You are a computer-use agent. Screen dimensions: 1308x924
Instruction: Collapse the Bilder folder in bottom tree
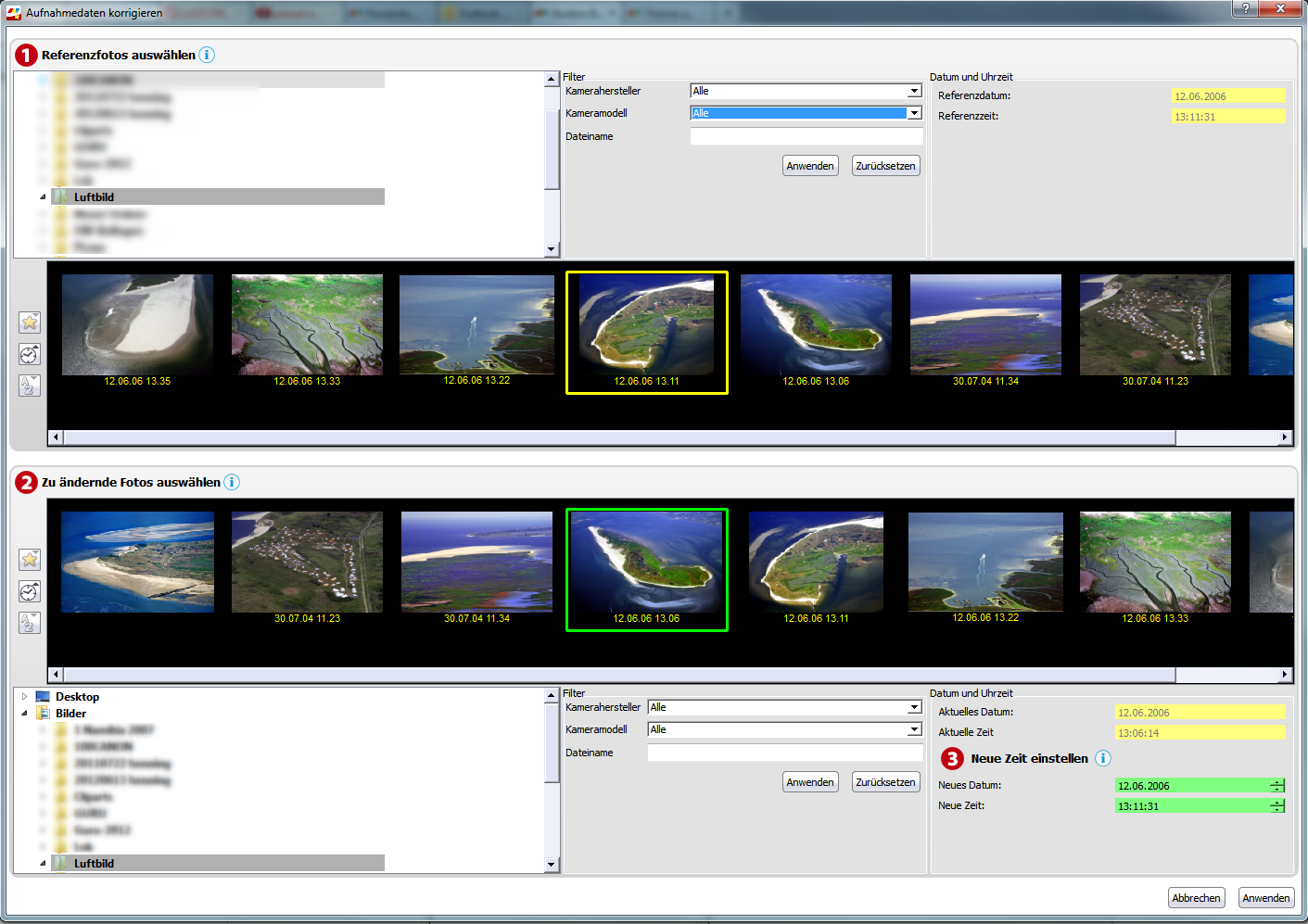click(25, 714)
